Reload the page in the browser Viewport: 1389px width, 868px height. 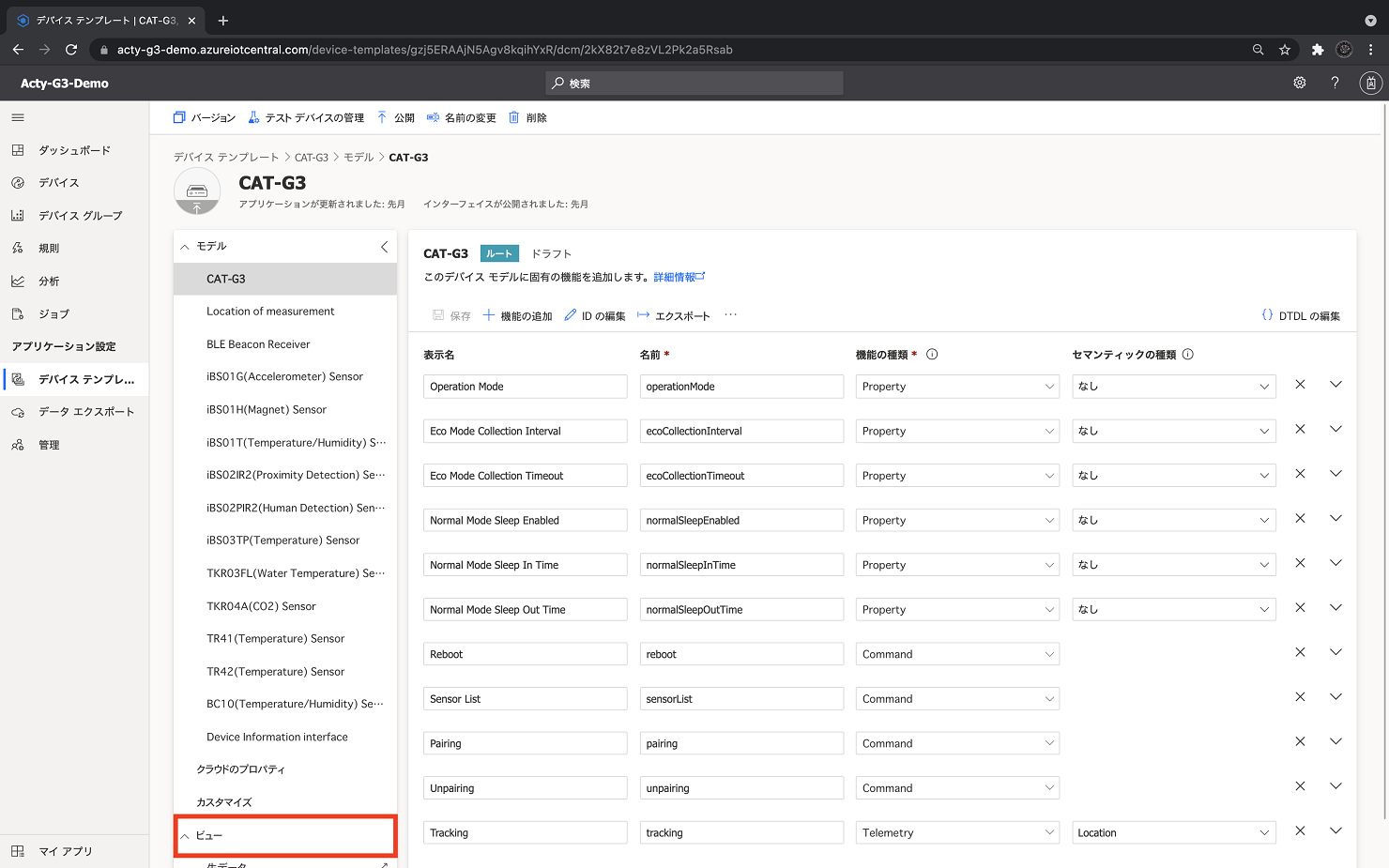click(x=71, y=50)
